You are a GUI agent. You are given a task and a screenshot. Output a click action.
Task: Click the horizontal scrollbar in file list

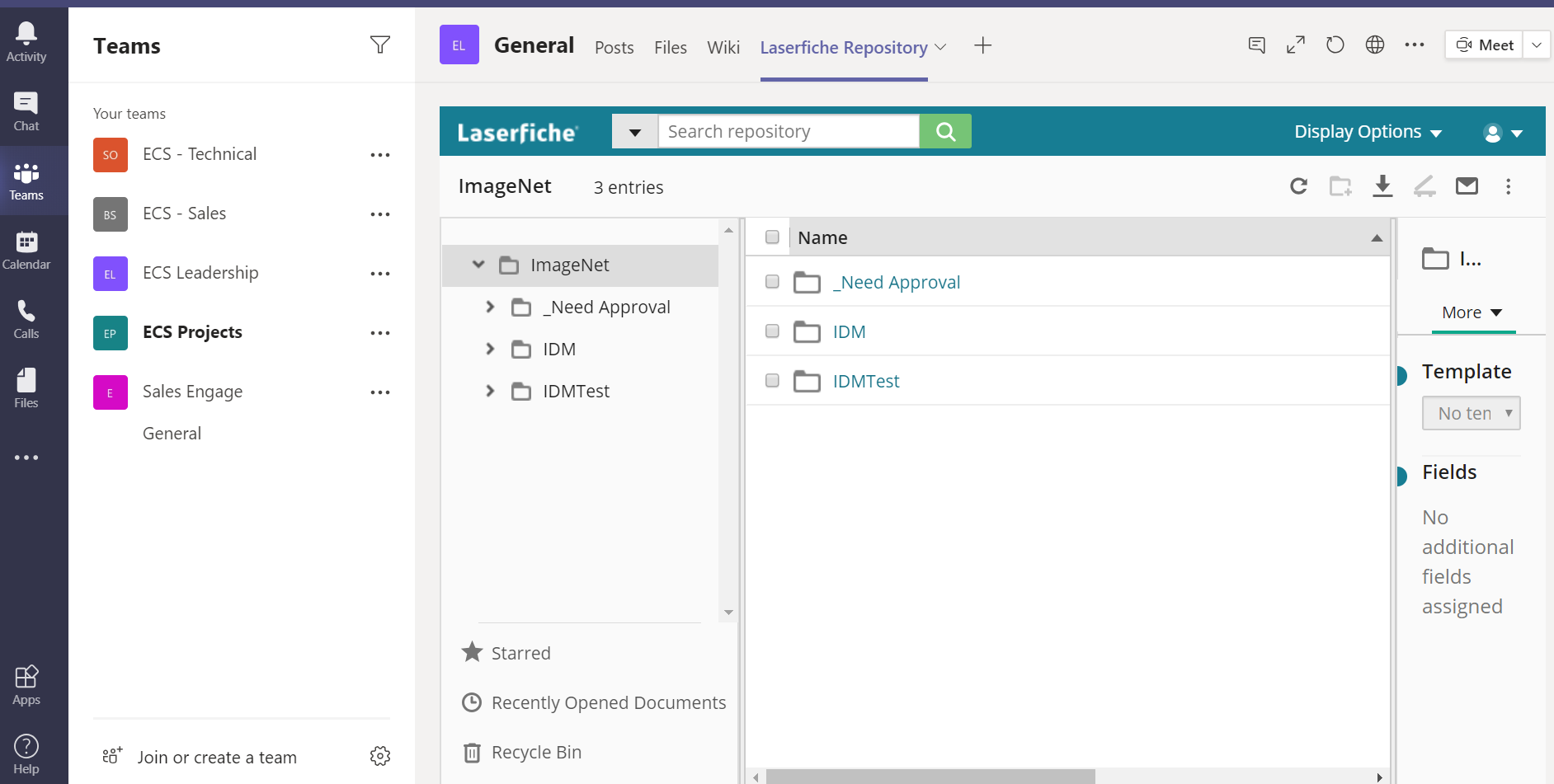coord(930,777)
